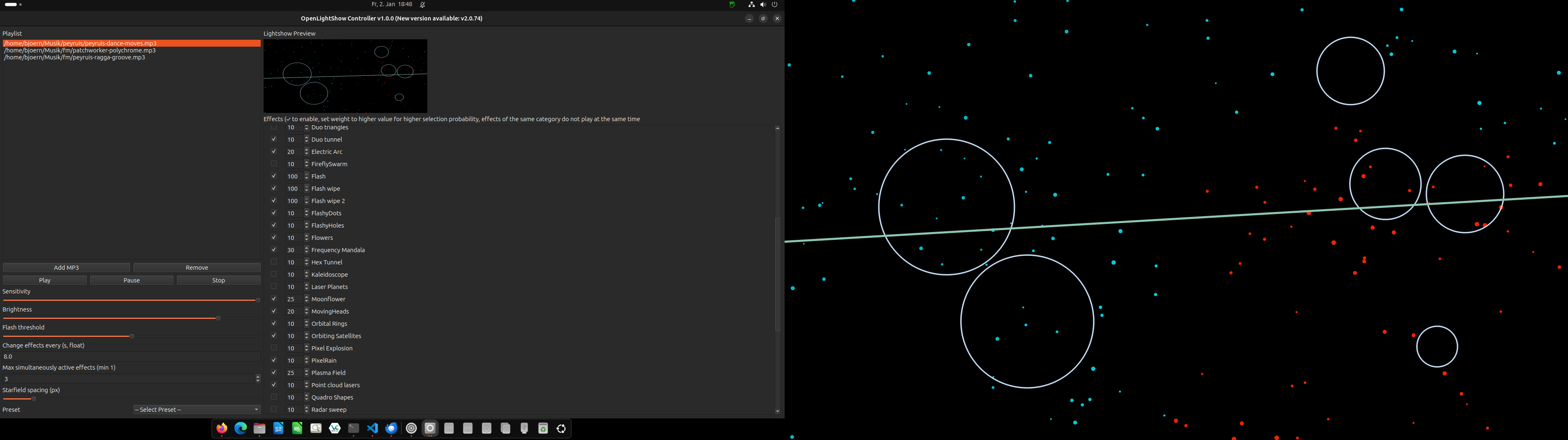The height and width of the screenshot is (440, 1568).
Task: Open the Select Preset dropdown
Action: tap(196, 409)
